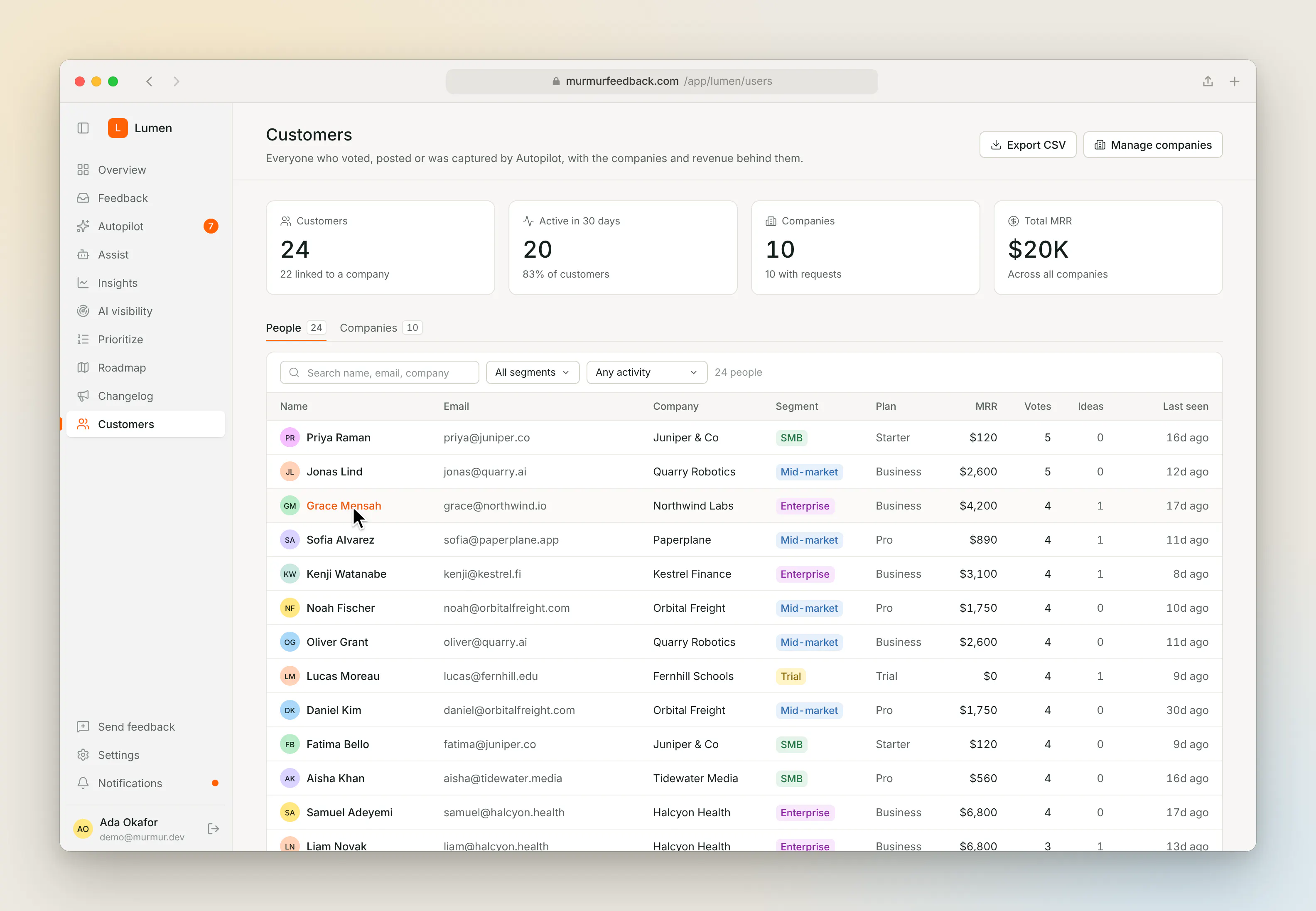Click the Trial segment badge for Lucas Moreau
Viewport: 1316px width, 911px height.
[791, 677]
